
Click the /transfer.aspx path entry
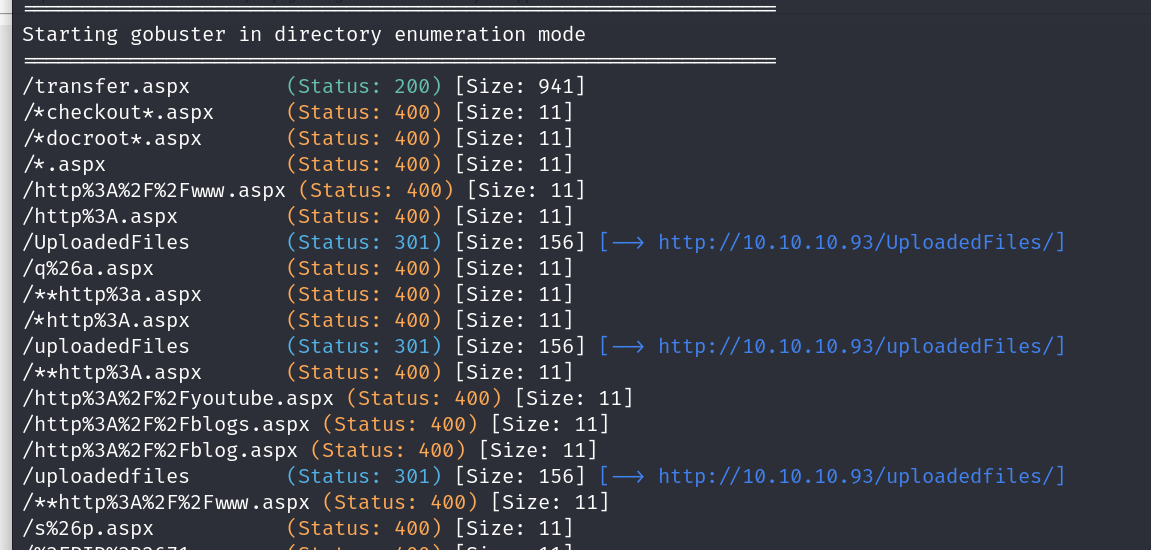point(105,86)
